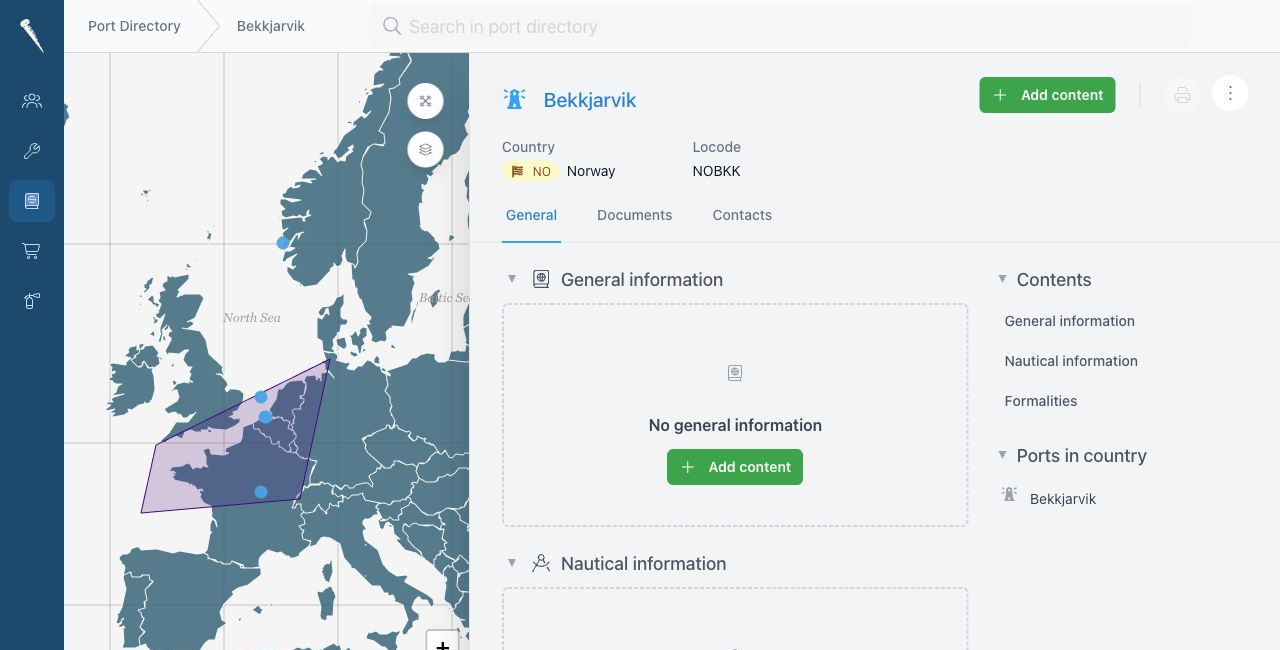Collapse the Contents panel
Screen dimensions: 1280x650
pyautogui.click(x=1002, y=279)
